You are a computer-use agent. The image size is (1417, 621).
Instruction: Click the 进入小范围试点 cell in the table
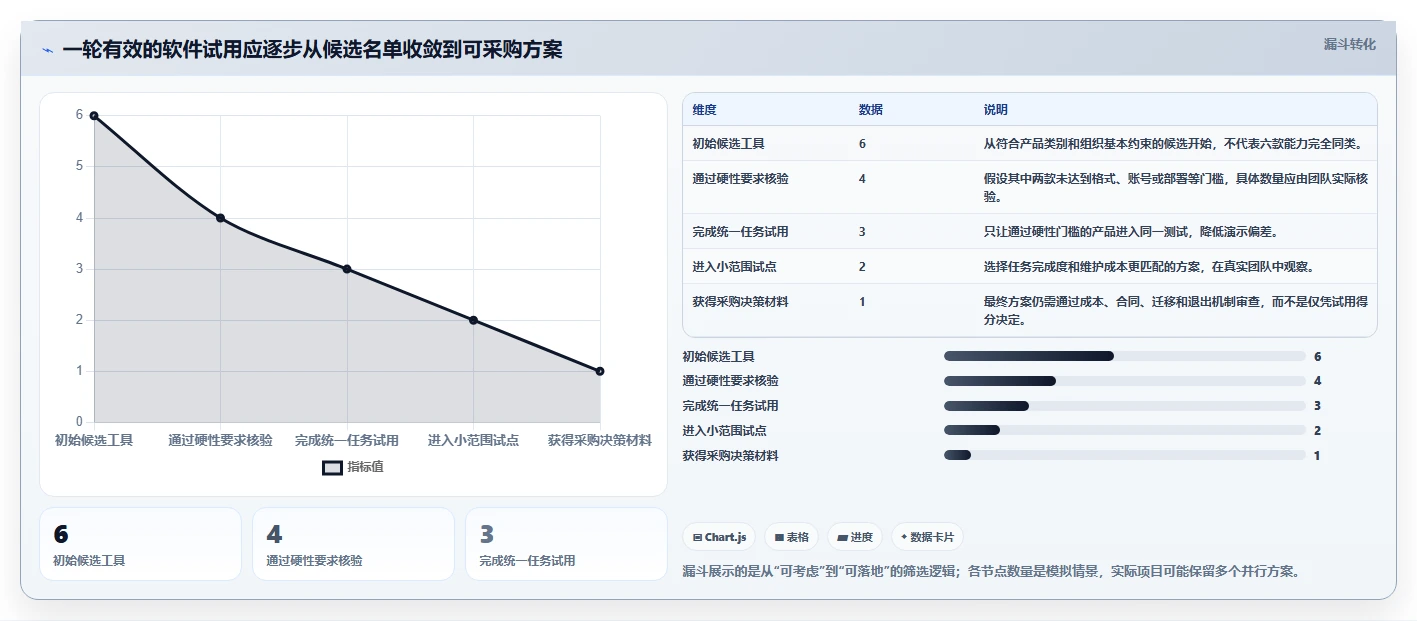point(734,267)
